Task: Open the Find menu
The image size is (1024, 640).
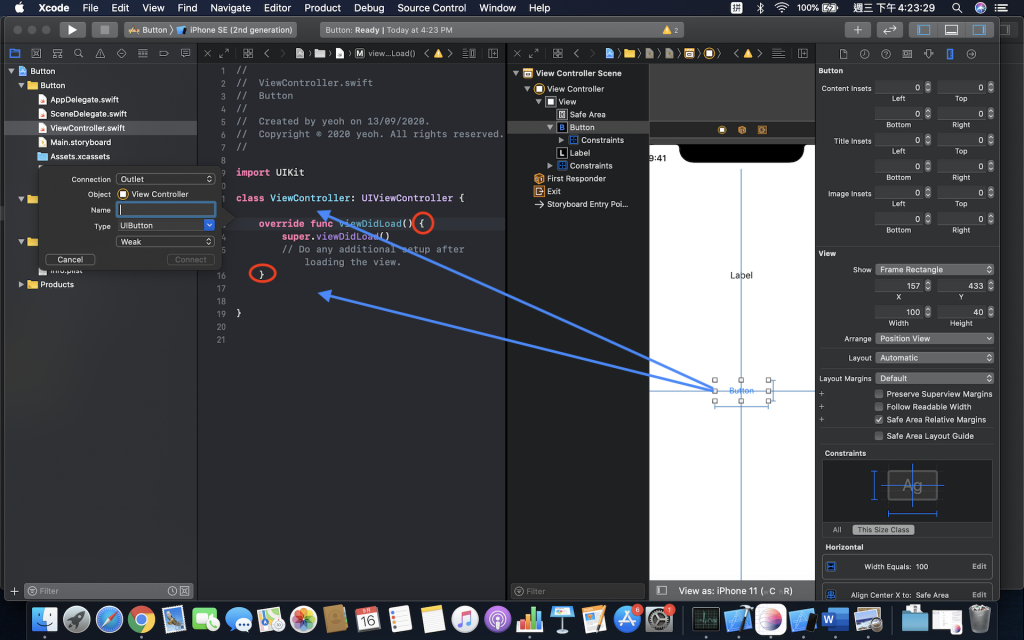Action: 187,8
